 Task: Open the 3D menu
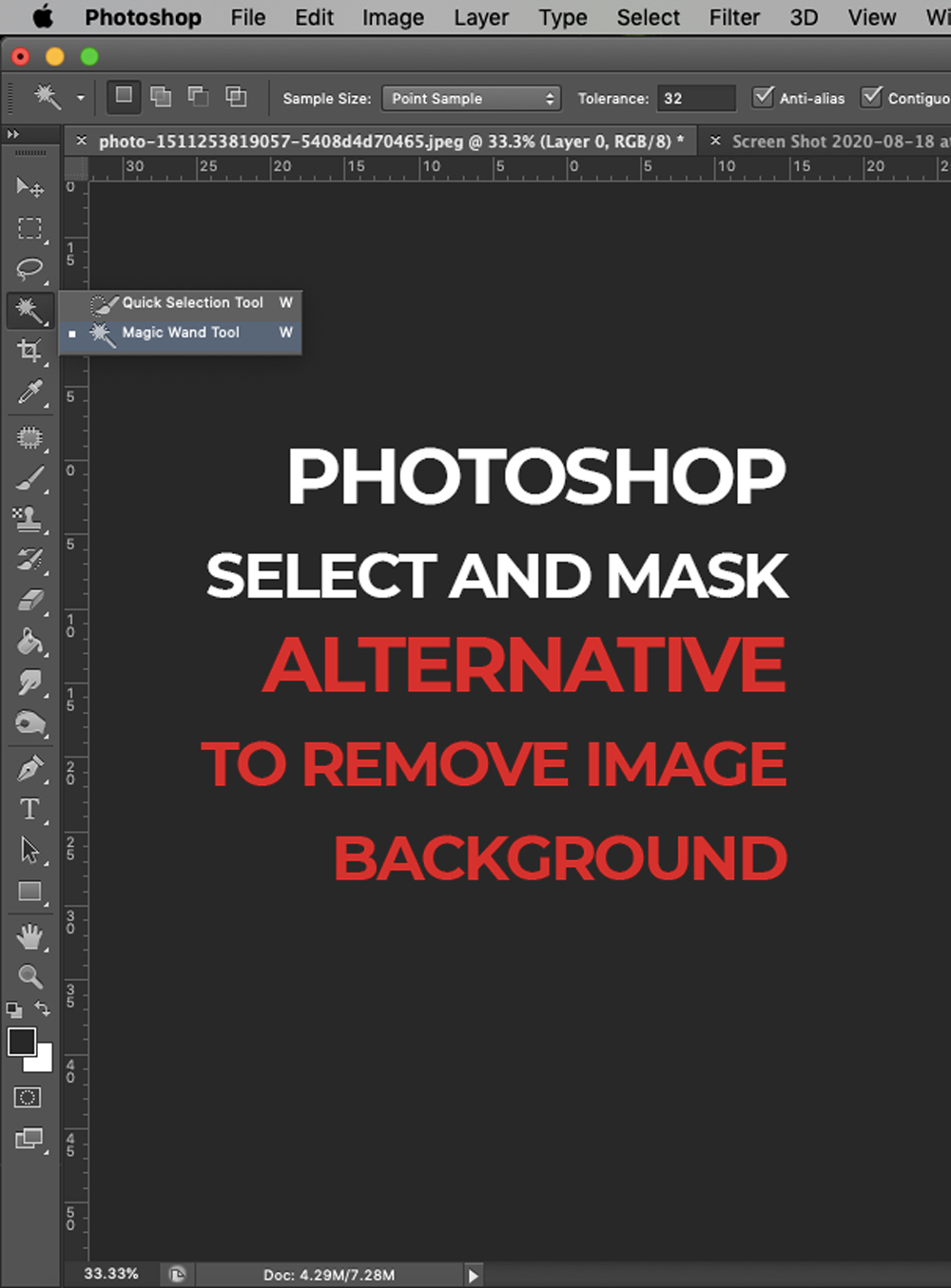coord(804,17)
